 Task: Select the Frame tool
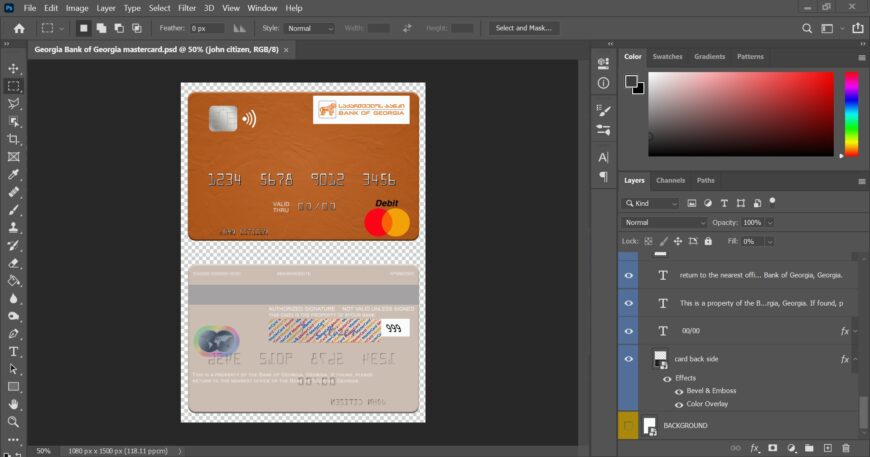coord(13,157)
